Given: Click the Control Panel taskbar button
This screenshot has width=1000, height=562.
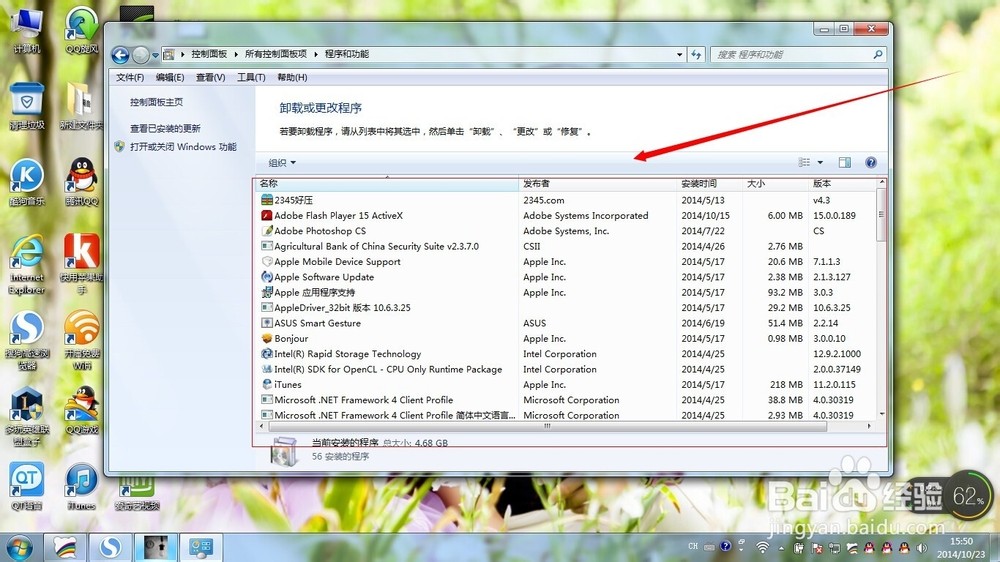Looking at the screenshot, I should pos(200,547).
